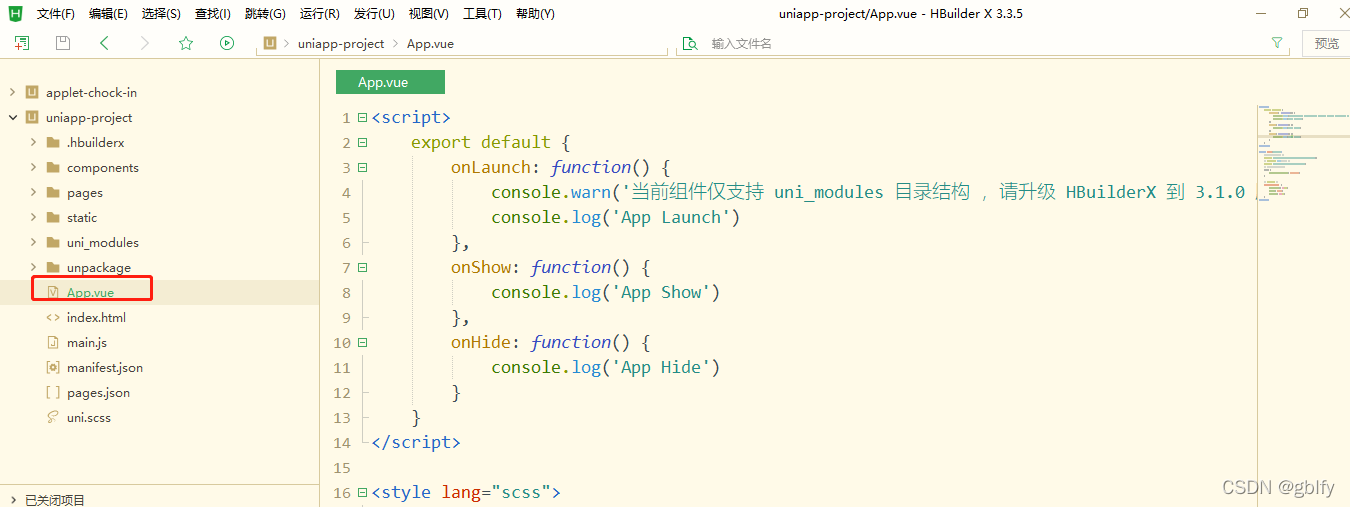Switch to the App.vue editor tab
Screen dimensions: 1350x507
coord(390,82)
